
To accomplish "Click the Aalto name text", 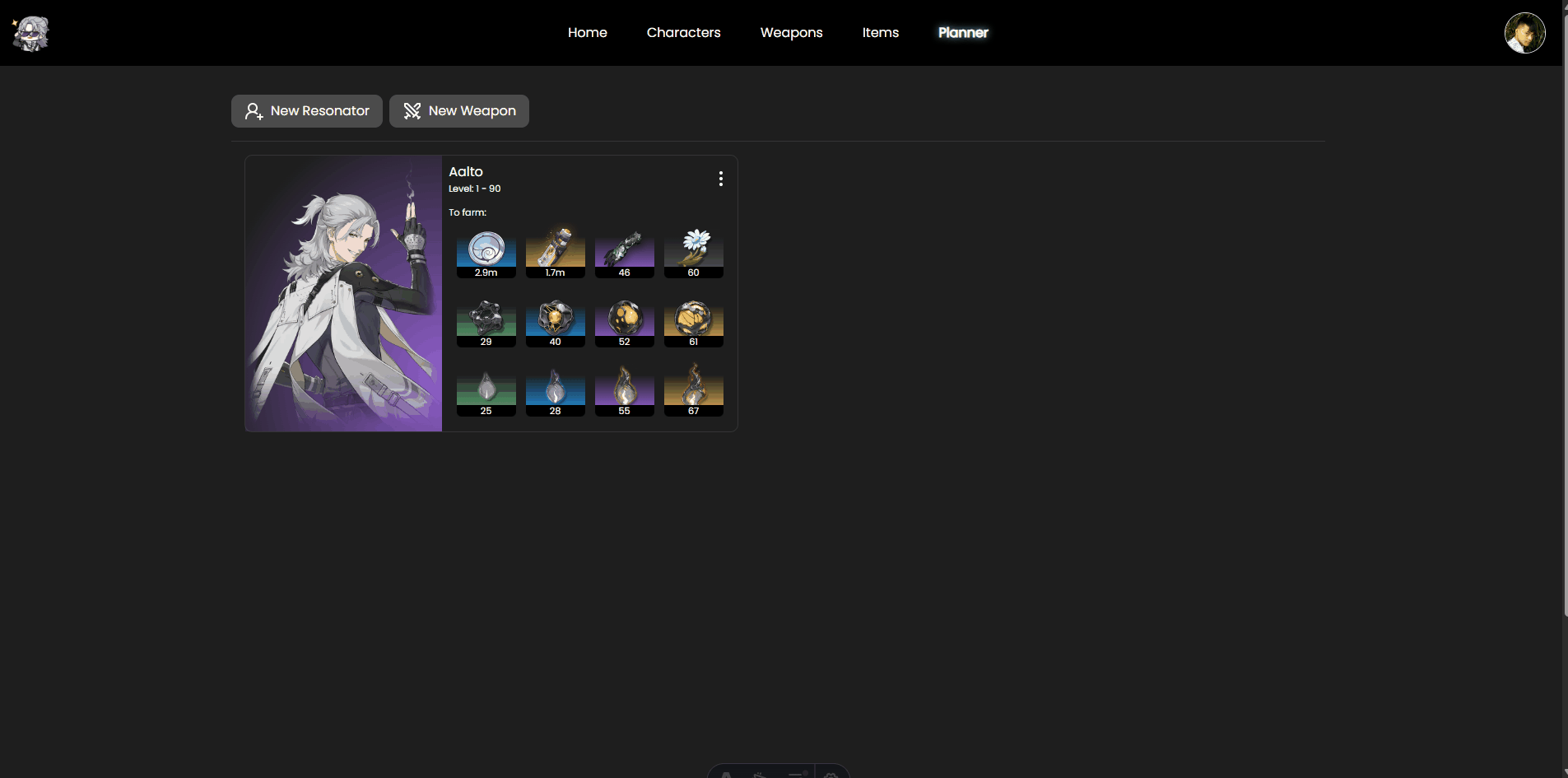I will [x=466, y=172].
